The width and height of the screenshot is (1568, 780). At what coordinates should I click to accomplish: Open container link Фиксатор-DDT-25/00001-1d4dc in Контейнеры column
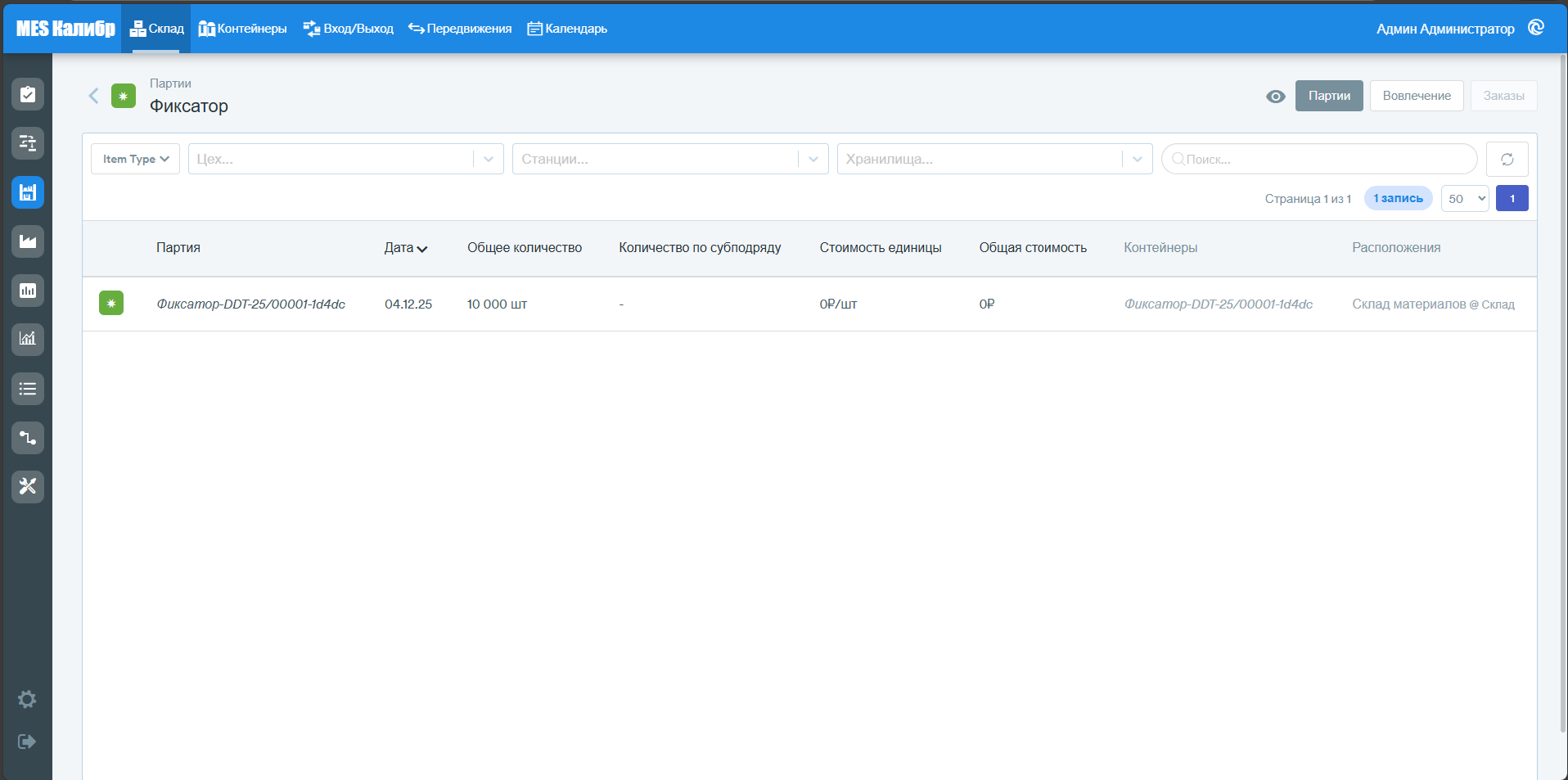point(1218,304)
